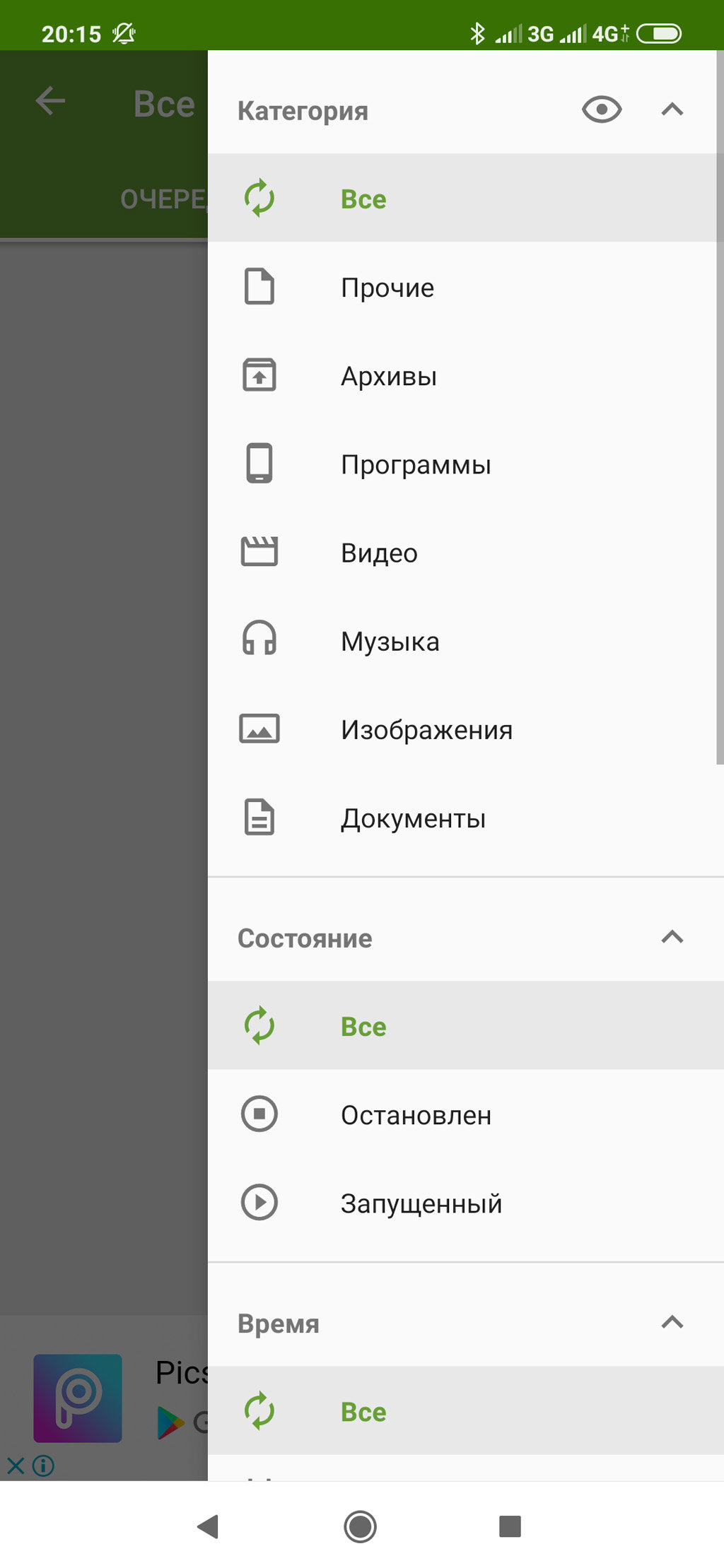Select Все under Состояние
This screenshot has height=1568, width=724.
tap(466, 1025)
